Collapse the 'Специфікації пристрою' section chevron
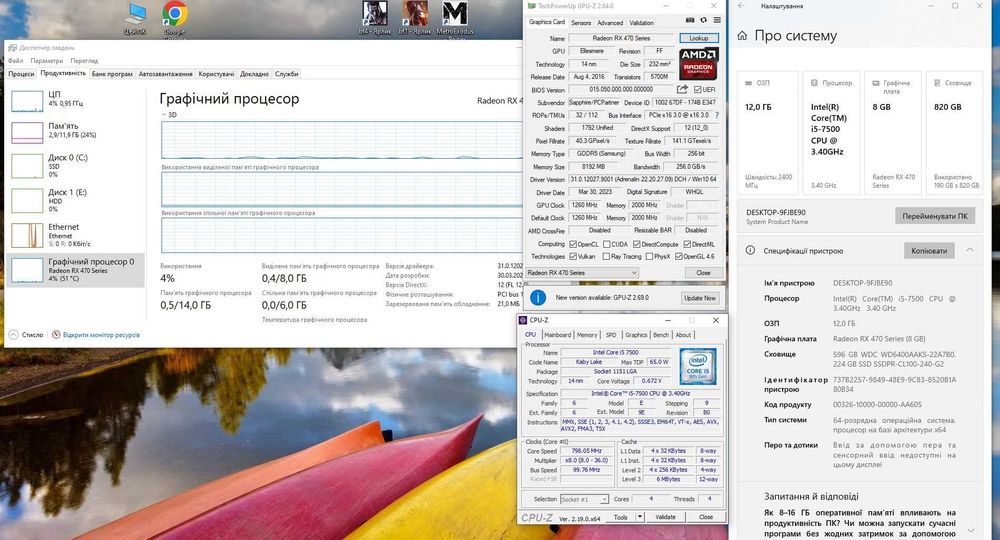This screenshot has width=1000, height=540. coord(970,250)
